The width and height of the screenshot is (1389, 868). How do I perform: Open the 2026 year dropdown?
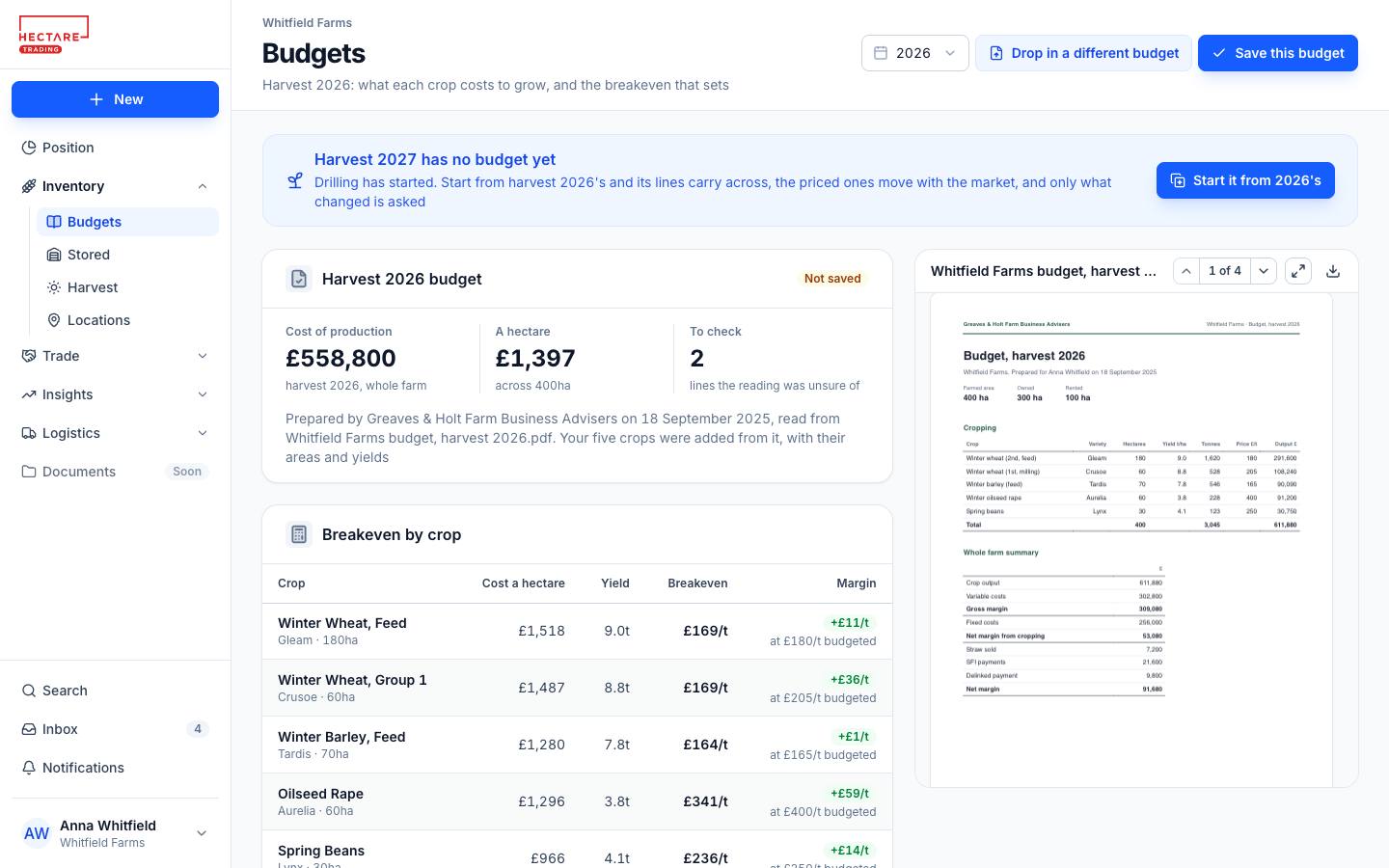pyautogui.click(x=914, y=53)
